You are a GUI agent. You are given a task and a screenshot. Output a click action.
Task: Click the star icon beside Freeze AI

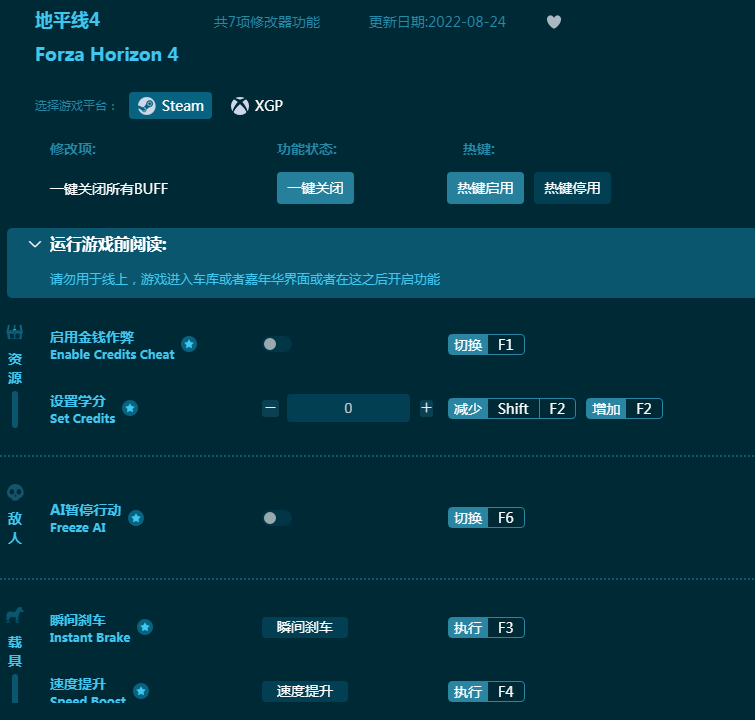pos(136,518)
